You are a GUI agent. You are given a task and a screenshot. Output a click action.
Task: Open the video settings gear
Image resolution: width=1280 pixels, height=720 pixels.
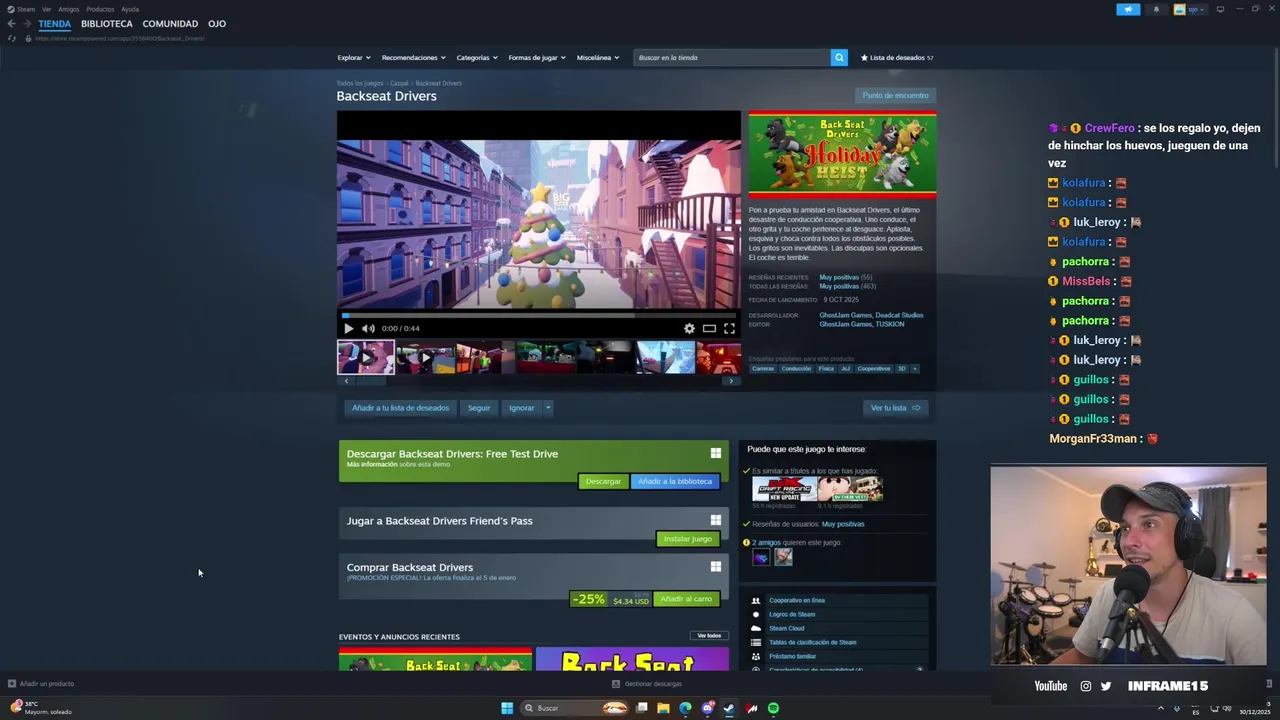(689, 328)
